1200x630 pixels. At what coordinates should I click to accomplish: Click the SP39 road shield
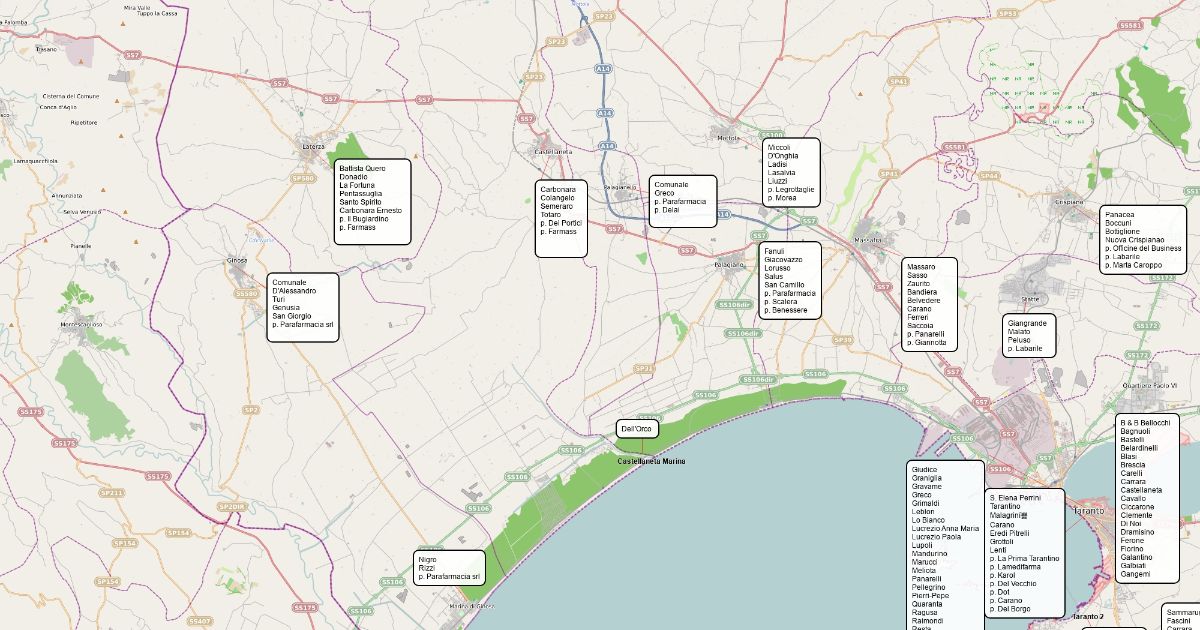pyautogui.click(x=843, y=340)
